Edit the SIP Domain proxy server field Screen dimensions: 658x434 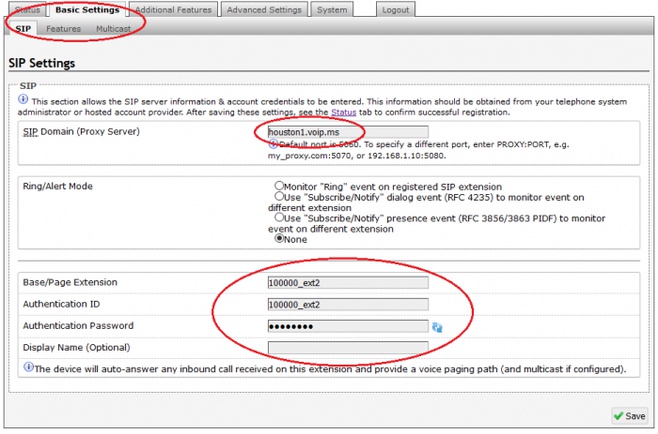pos(348,132)
